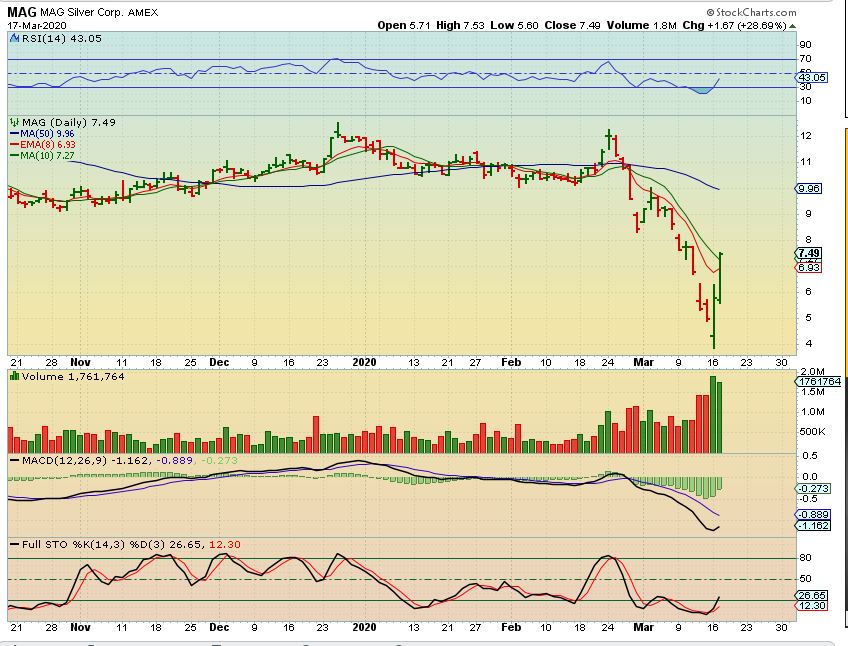Viewport: 848px width, 646px height.
Task: Select the bold MAG ticker symbol in header
Action: click(x=22, y=12)
